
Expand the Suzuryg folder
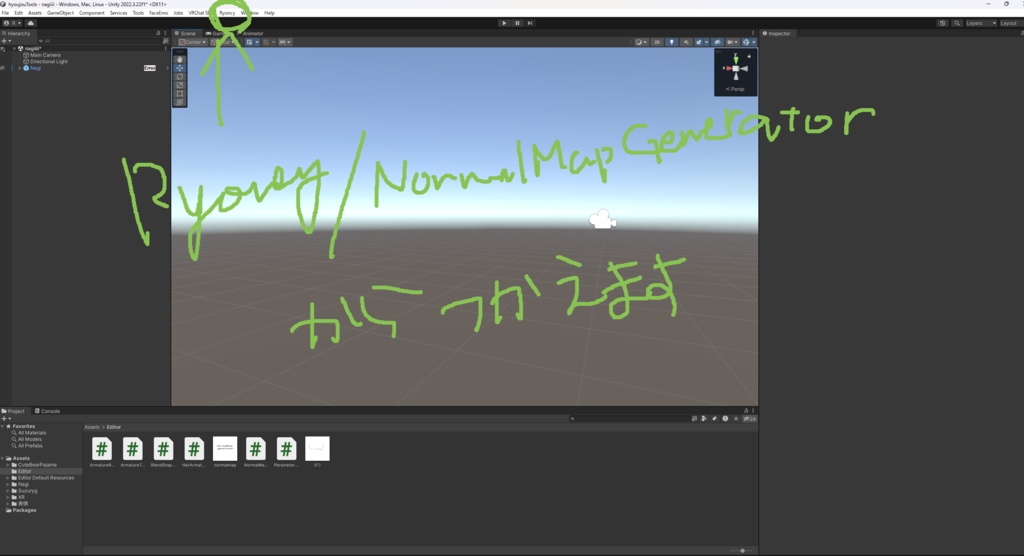pyautogui.click(x=7, y=491)
